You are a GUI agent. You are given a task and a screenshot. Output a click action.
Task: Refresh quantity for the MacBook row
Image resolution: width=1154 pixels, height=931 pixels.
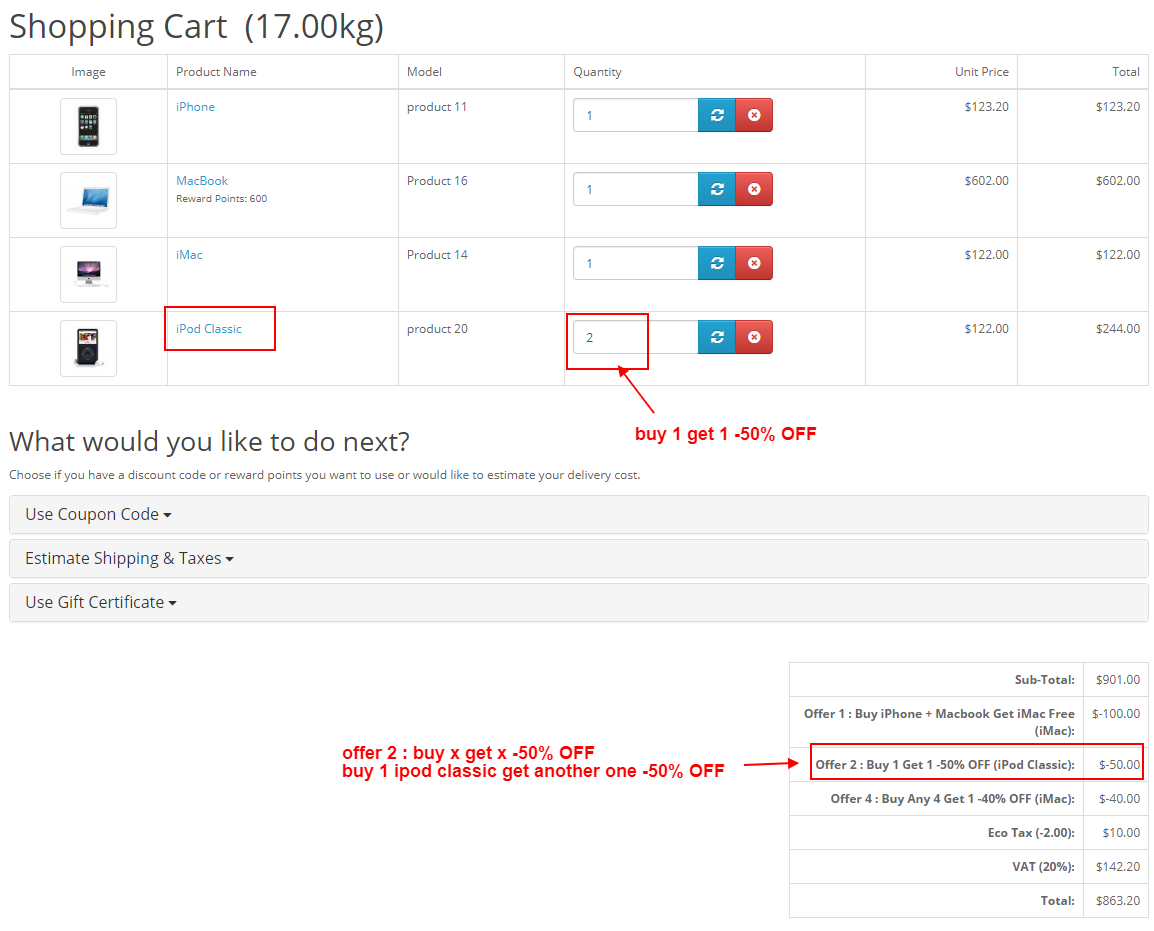[717, 189]
